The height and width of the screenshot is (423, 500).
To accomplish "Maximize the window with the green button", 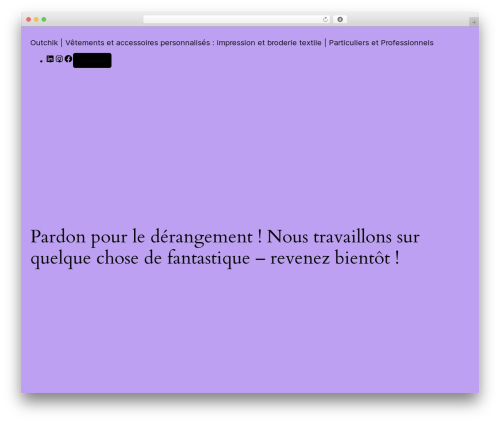I will click(x=44, y=20).
